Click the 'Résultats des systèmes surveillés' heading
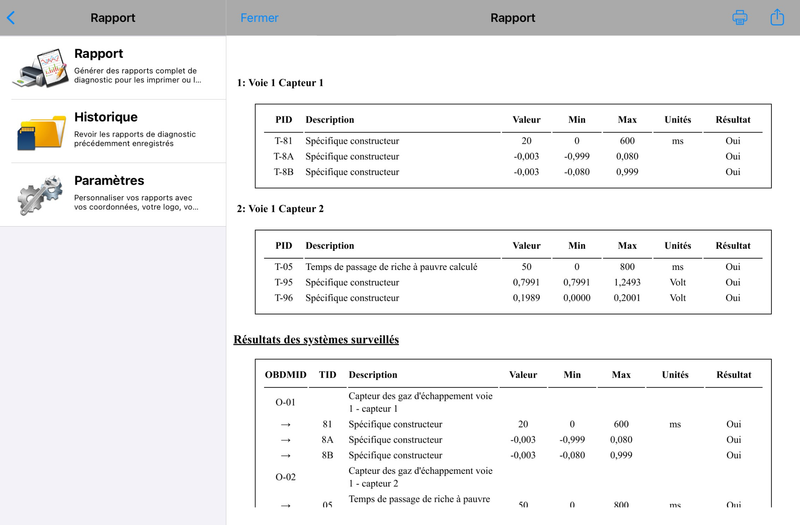This screenshot has width=800, height=525. click(316, 340)
